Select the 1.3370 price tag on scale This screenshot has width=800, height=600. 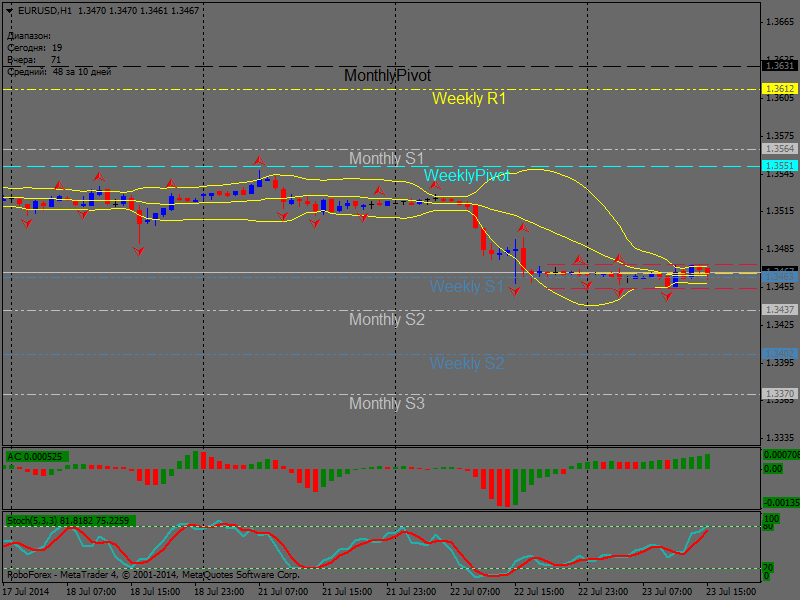click(779, 394)
